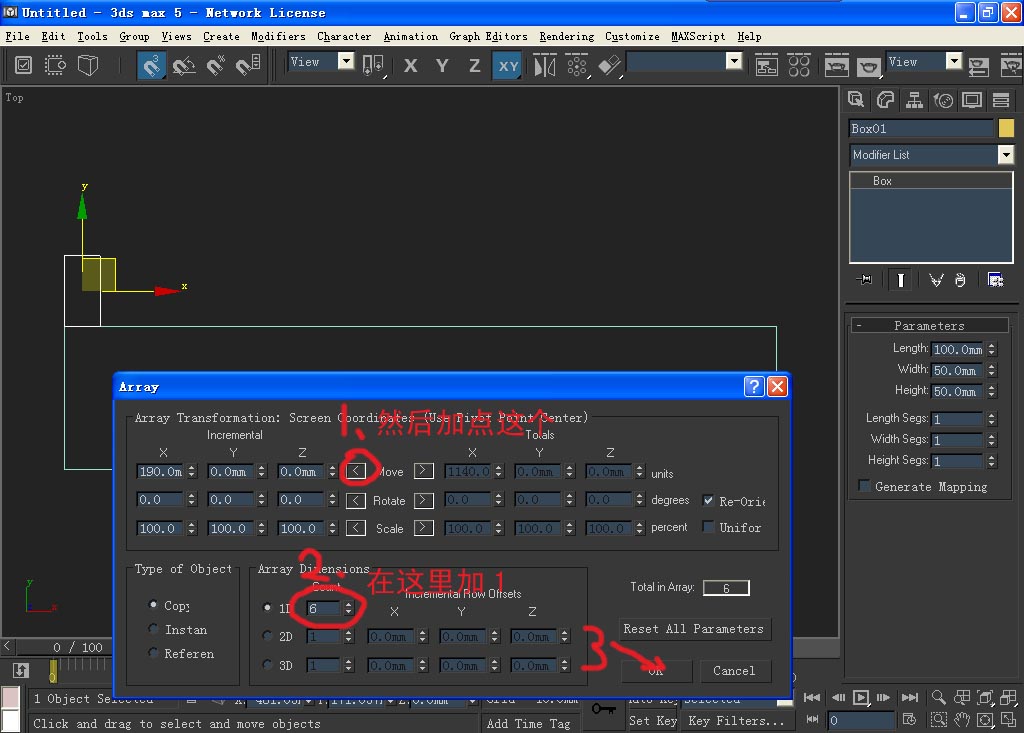Screen dimensions: 1024x733
Task: Select the 2D array dimension radio button
Action: (x=267, y=636)
